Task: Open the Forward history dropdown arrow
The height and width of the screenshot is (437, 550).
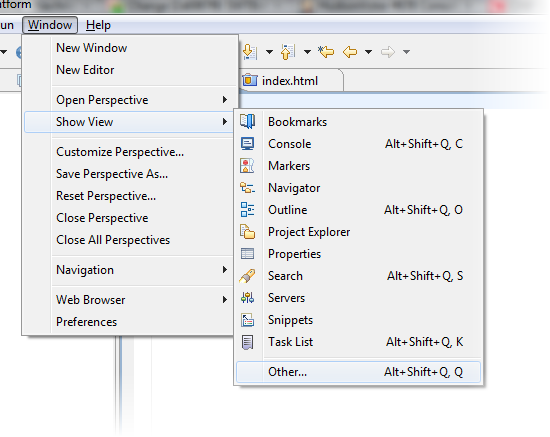Action: 407,52
